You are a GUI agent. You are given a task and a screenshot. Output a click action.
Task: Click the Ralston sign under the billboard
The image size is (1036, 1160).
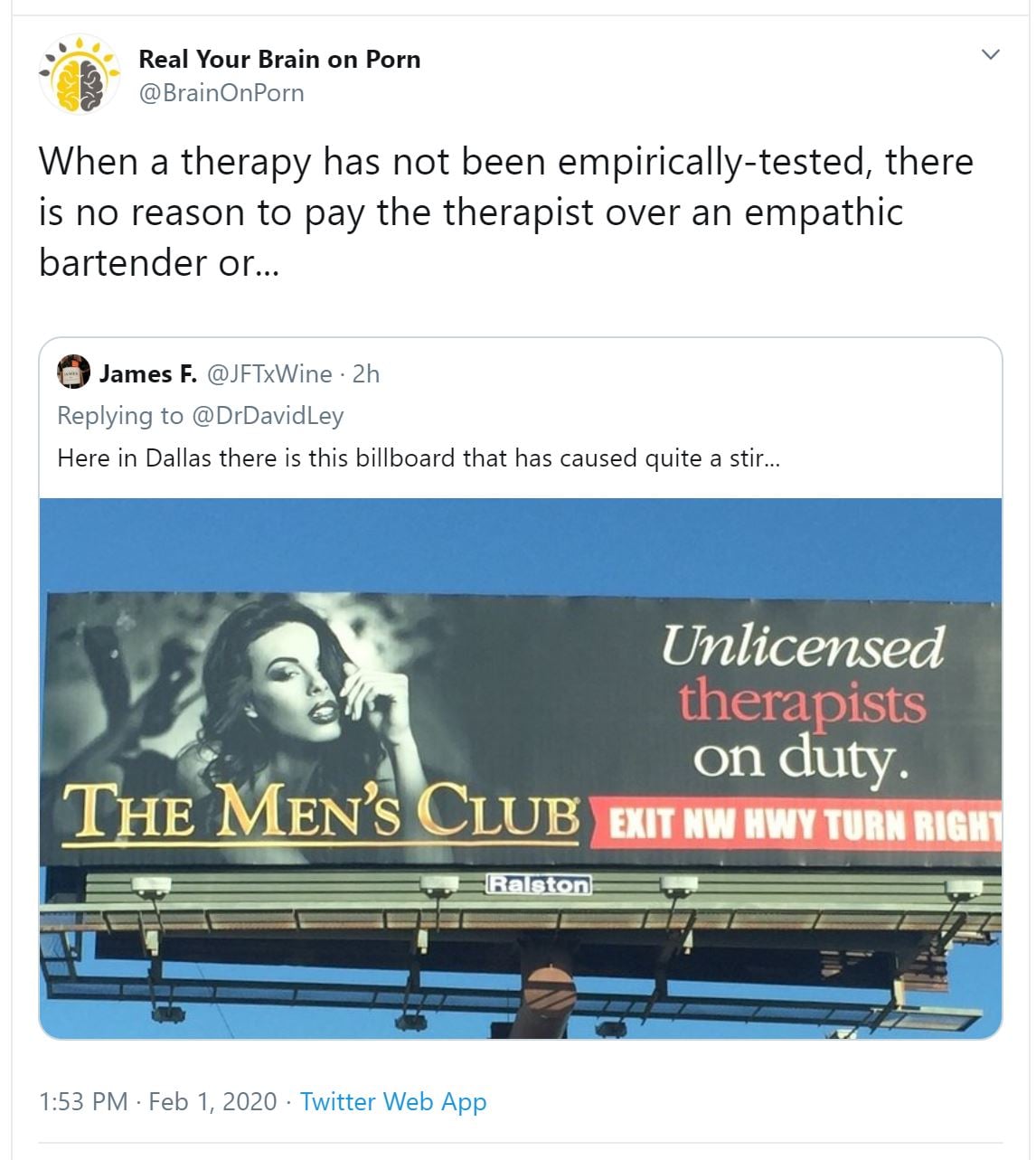pos(538,883)
